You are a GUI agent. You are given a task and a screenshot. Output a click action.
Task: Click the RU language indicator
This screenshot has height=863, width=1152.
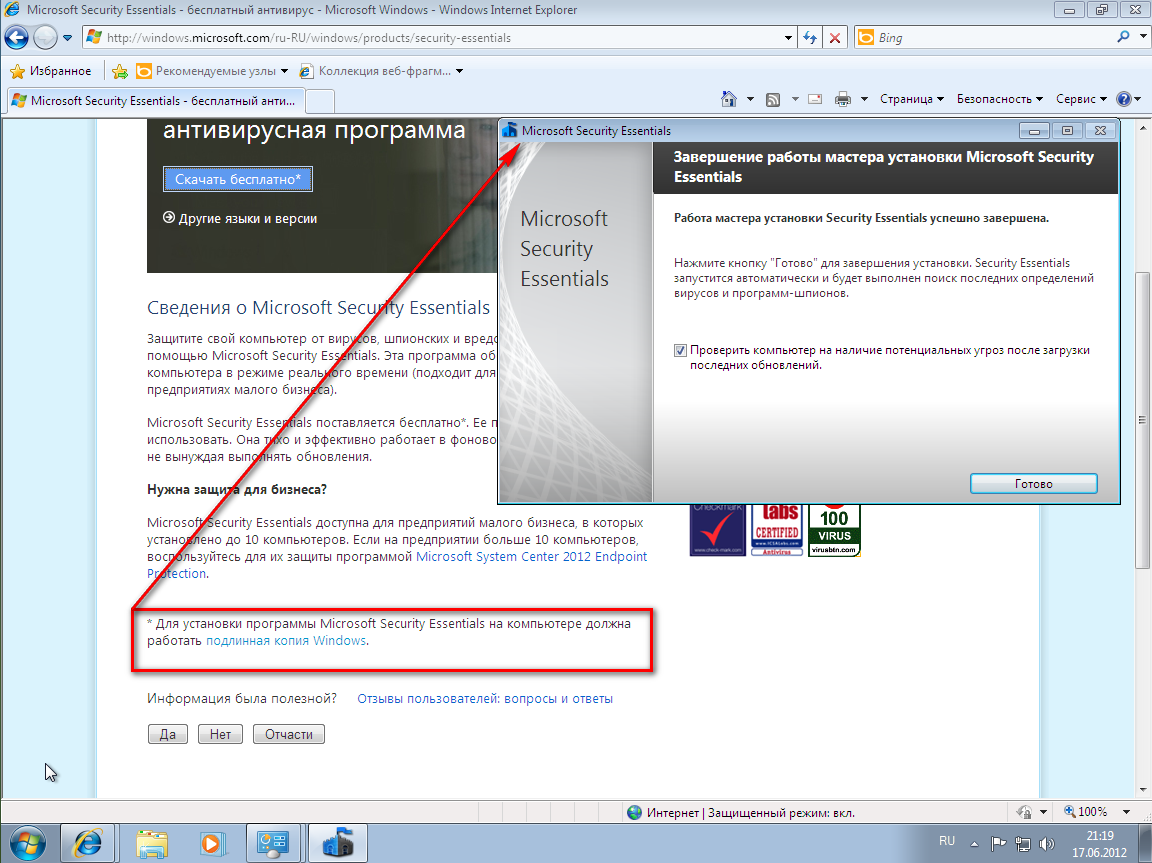tap(947, 841)
